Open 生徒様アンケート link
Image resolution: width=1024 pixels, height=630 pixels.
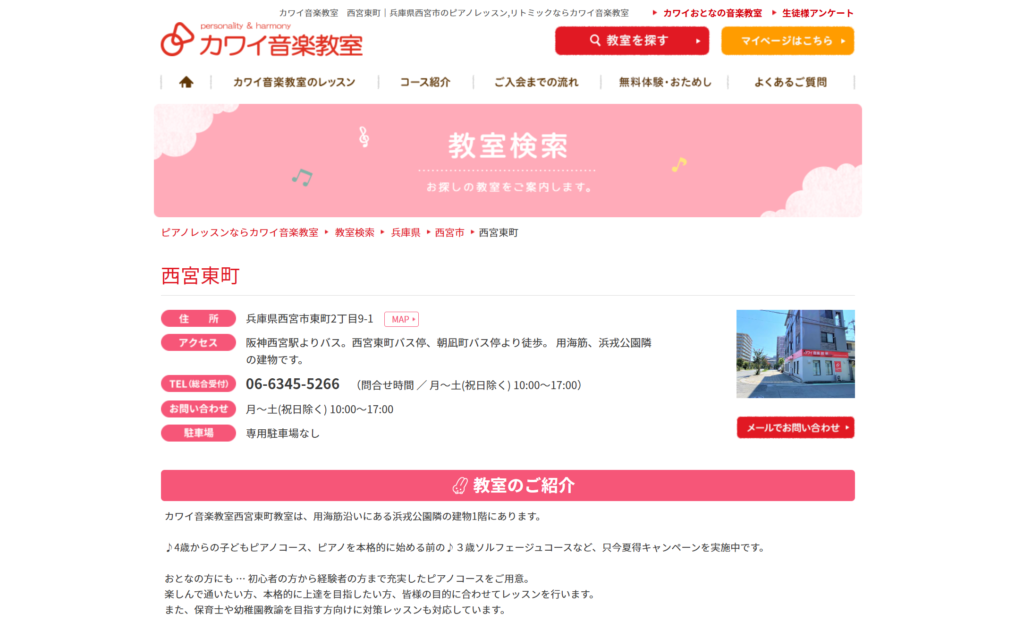coord(818,13)
